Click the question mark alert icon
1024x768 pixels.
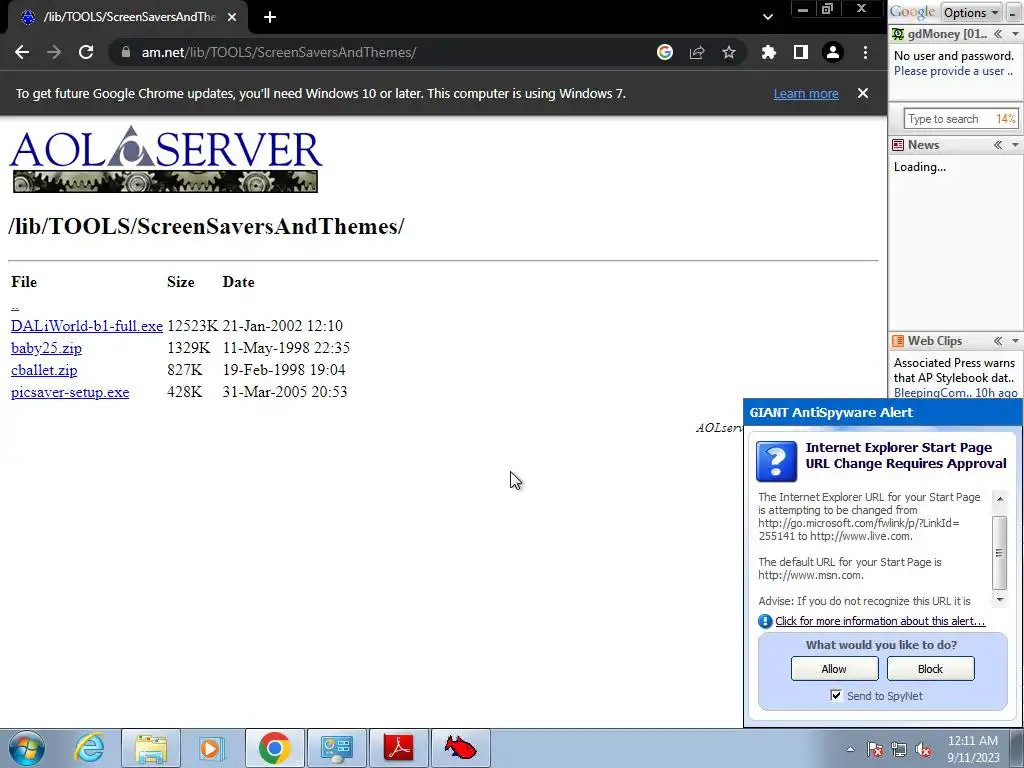[x=776, y=461]
